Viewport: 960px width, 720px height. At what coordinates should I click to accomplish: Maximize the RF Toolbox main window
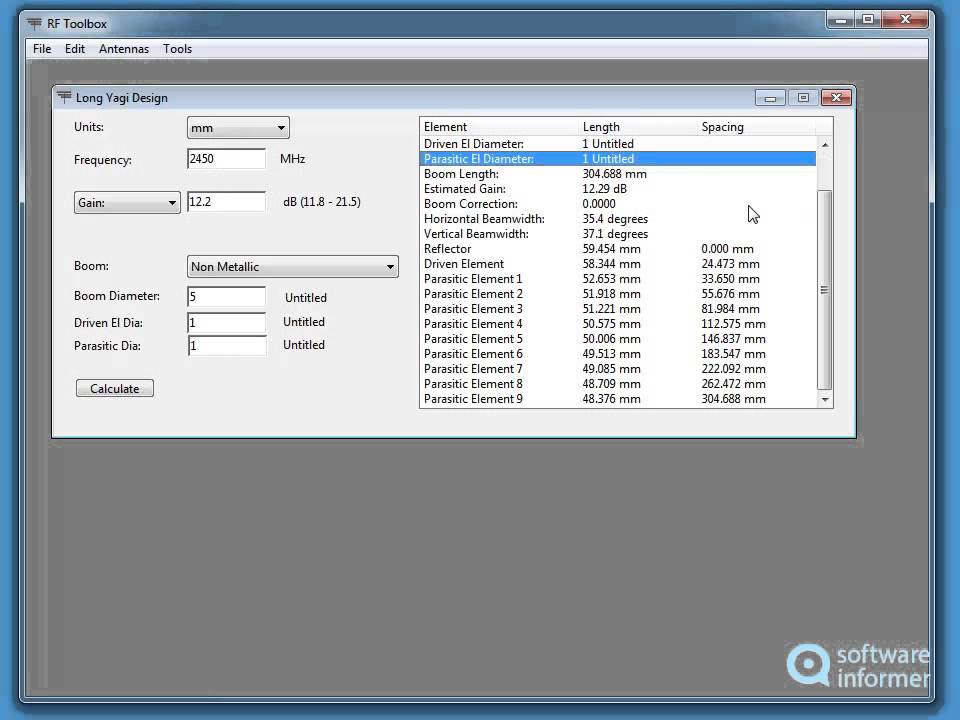(868, 20)
